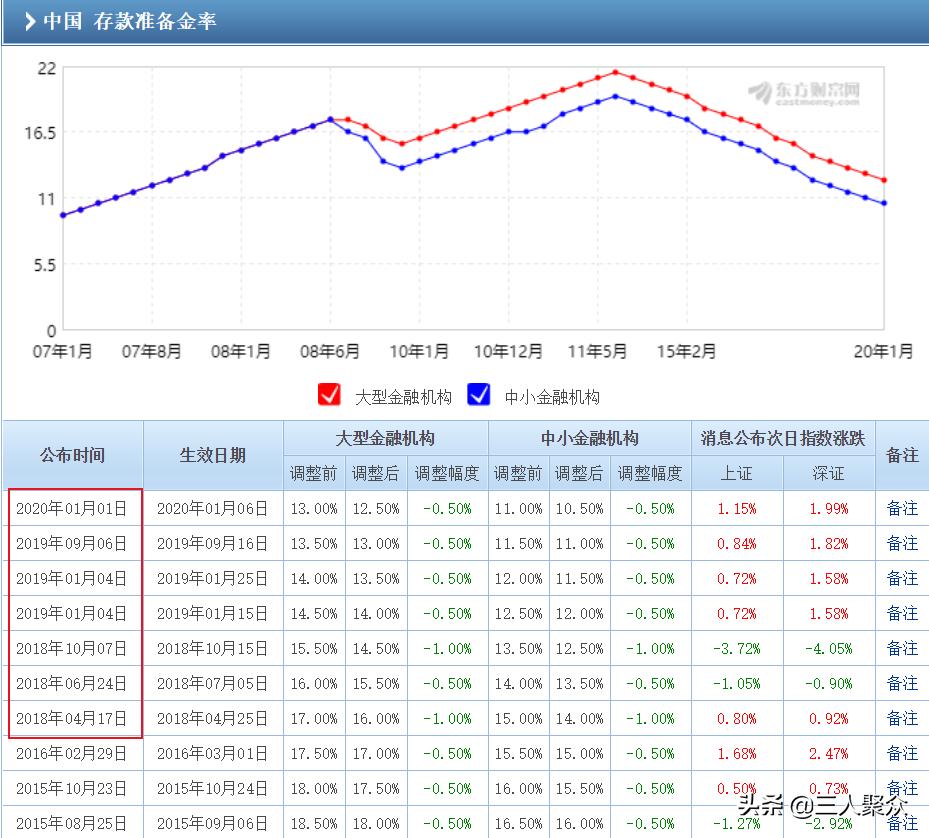Click the blue arrow icon beside 中国 存款准备金率 title
The width and height of the screenshot is (929, 838).
coord(28,21)
